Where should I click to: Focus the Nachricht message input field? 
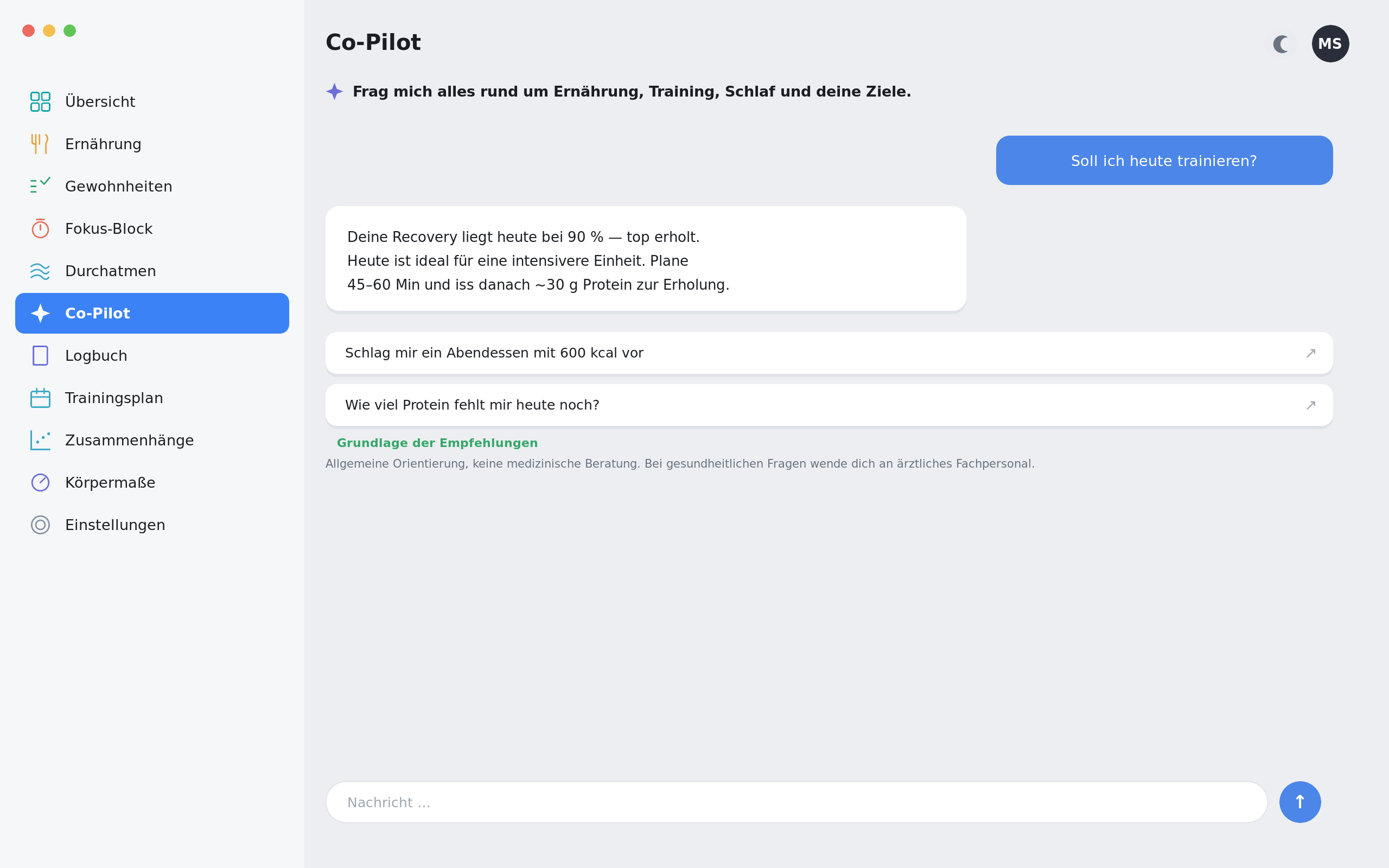tap(796, 802)
